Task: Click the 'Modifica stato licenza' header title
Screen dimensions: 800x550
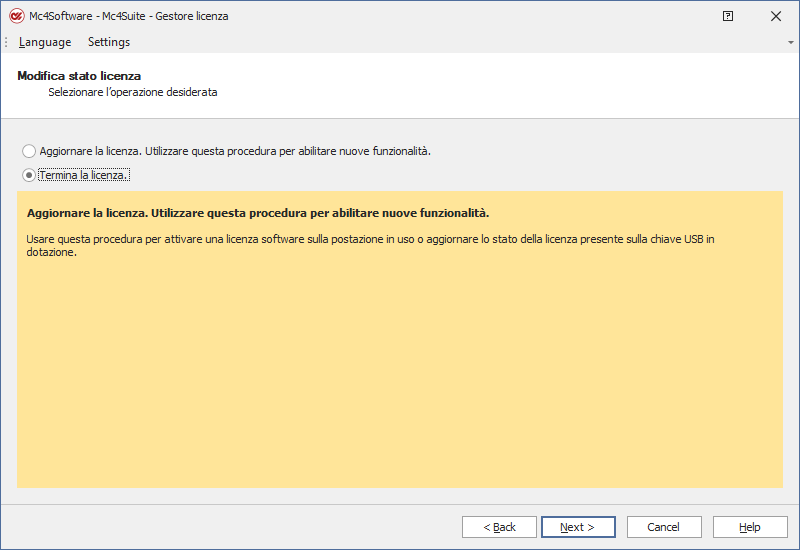Action: click(79, 76)
